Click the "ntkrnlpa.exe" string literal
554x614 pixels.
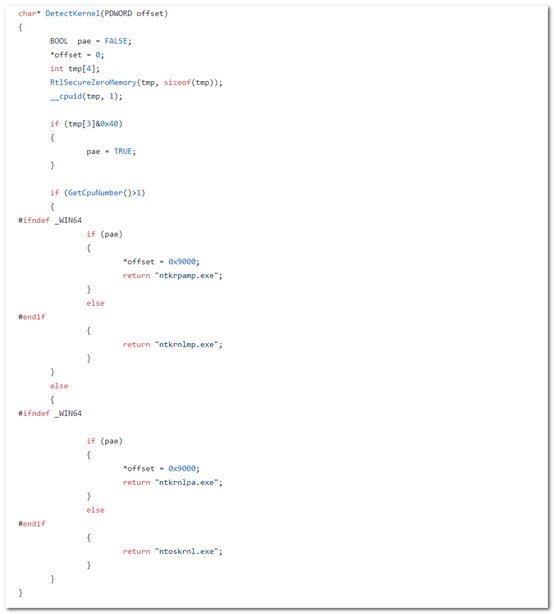coord(186,482)
